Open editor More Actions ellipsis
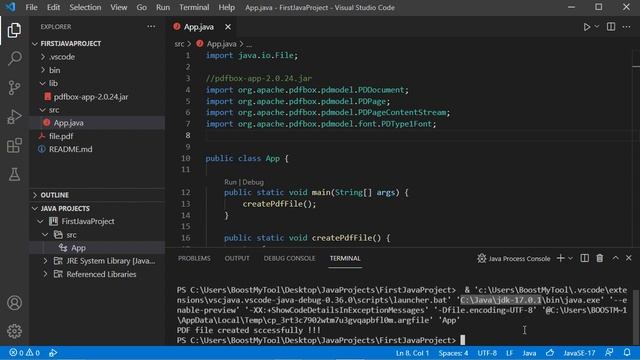Image resolution: width=640 pixels, height=360 pixels. (627, 27)
